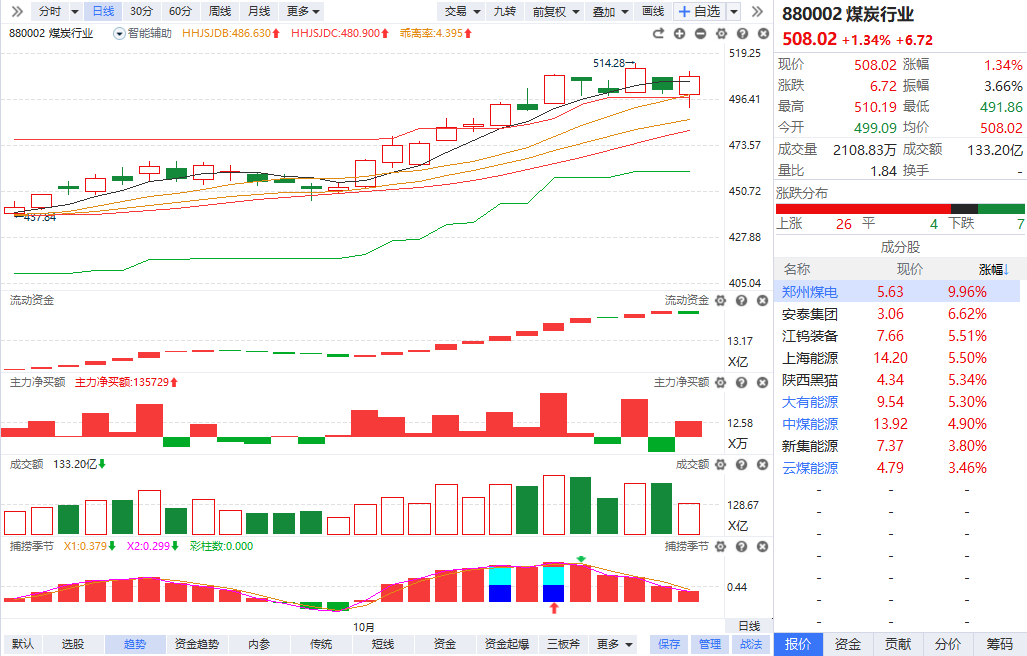Click the 涨跌分布 red-green distribution bar
The height and width of the screenshot is (656, 1027).
(900, 208)
